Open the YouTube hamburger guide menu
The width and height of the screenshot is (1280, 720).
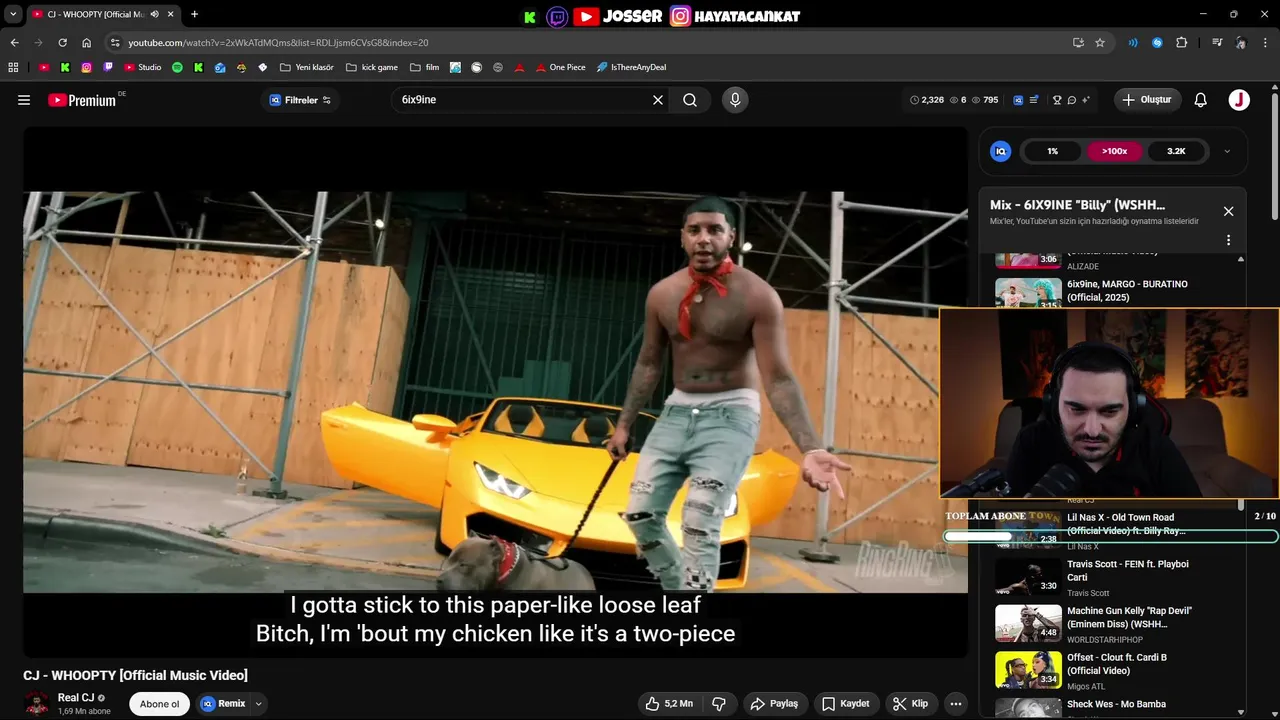click(24, 100)
